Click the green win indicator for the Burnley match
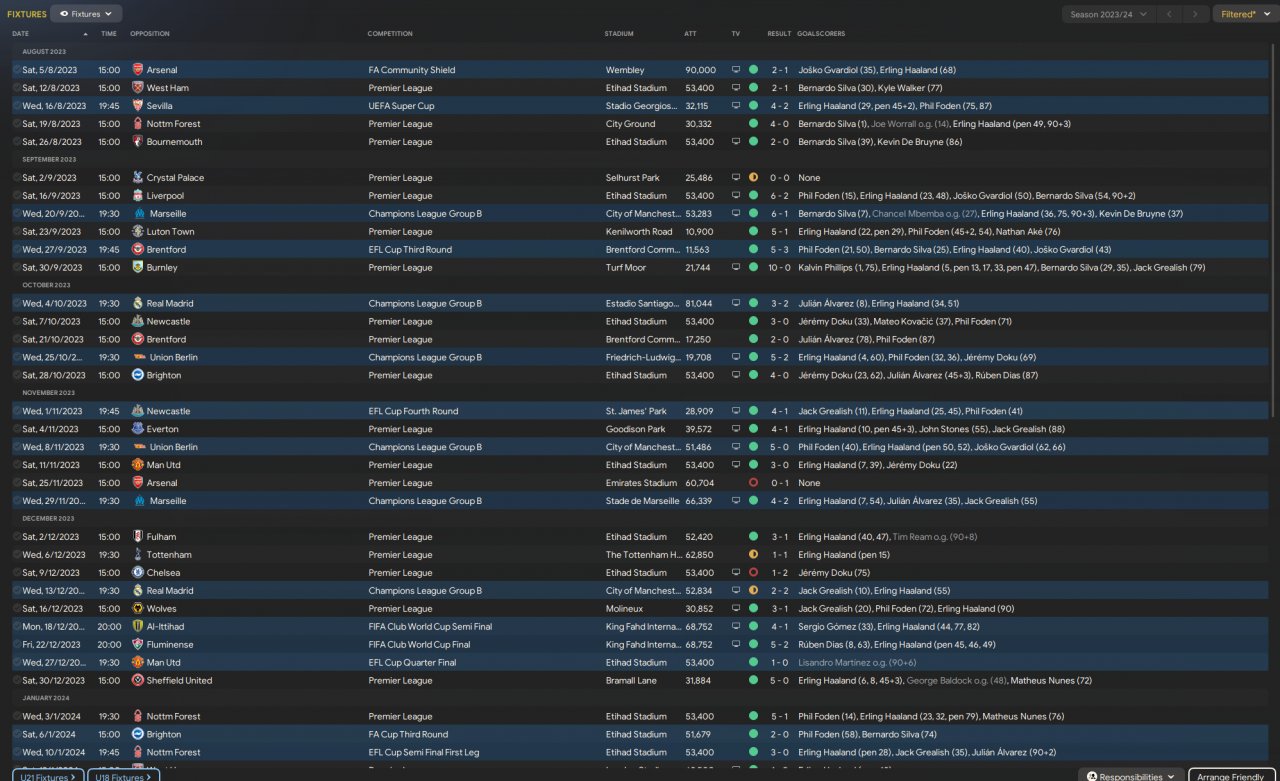The width and height of the screenshot is (1280, 781). tap(753, 268)
